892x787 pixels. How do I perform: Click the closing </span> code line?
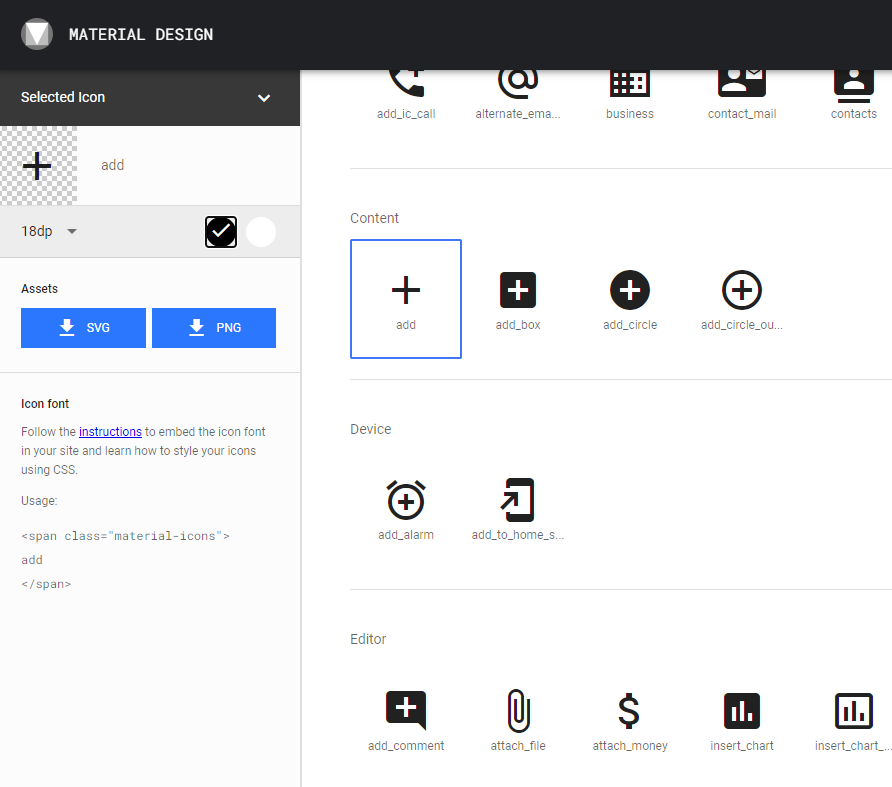[46, 584]
